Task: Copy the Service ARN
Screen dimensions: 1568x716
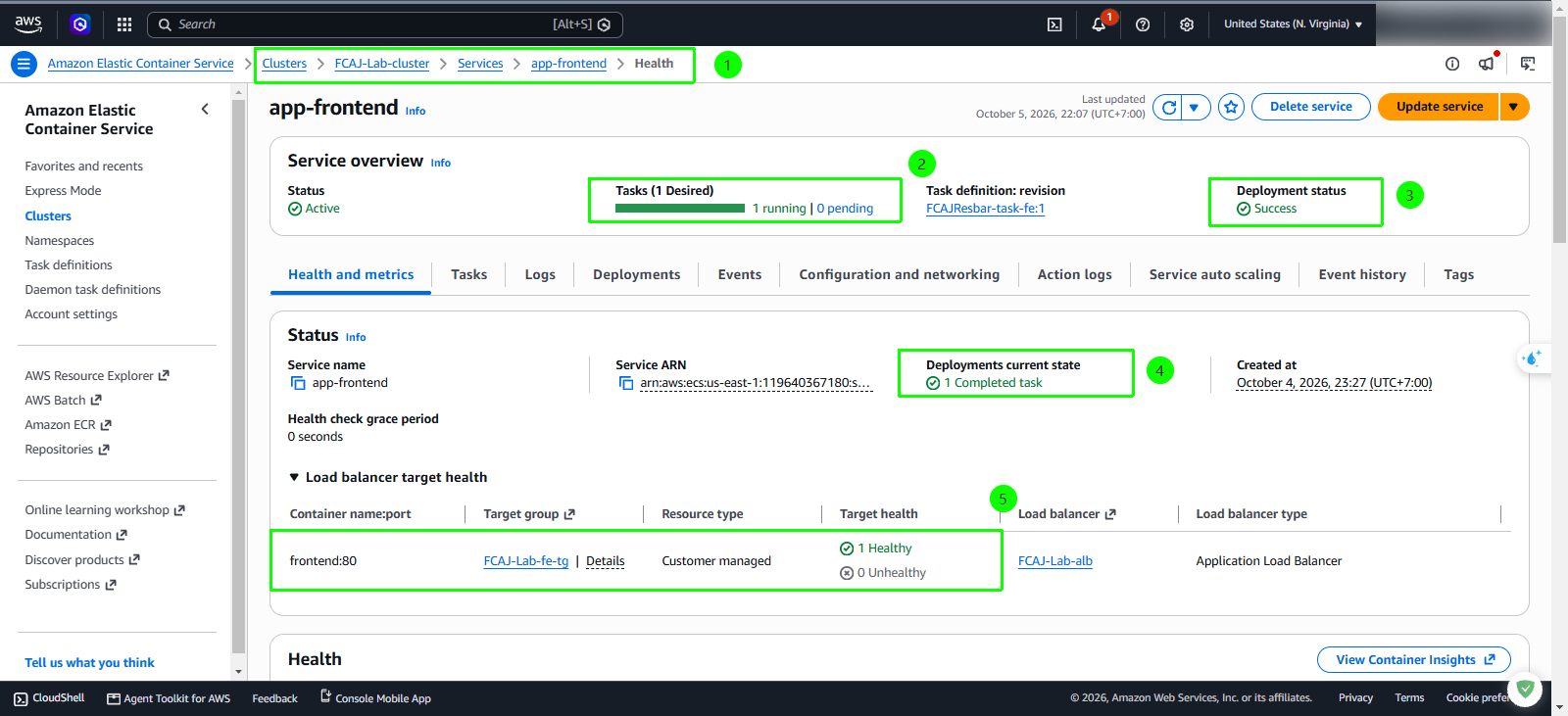Action: tap(626, 383)
